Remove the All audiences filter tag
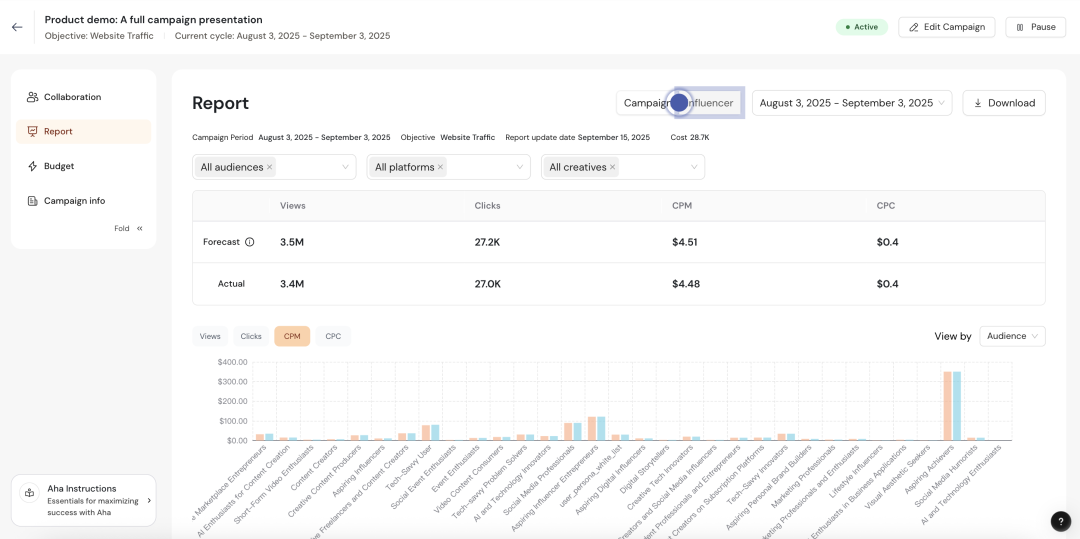 tap(270, 167)
